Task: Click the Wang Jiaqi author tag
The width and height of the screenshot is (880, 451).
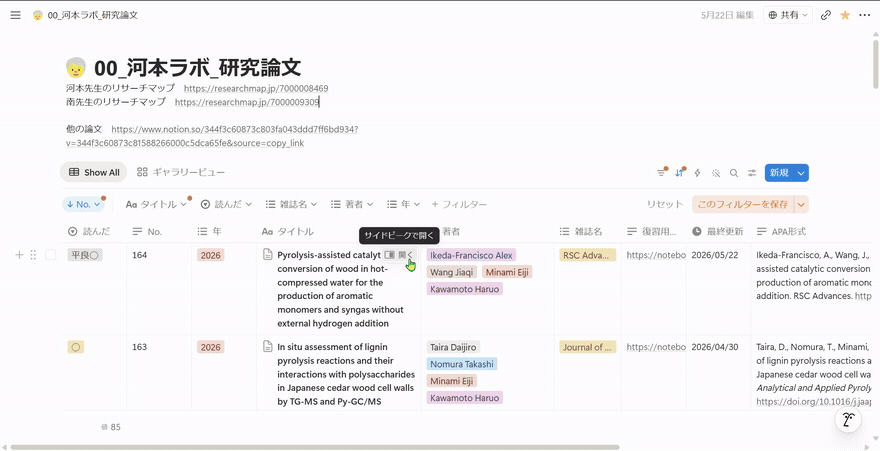Action: coord(452,273)
